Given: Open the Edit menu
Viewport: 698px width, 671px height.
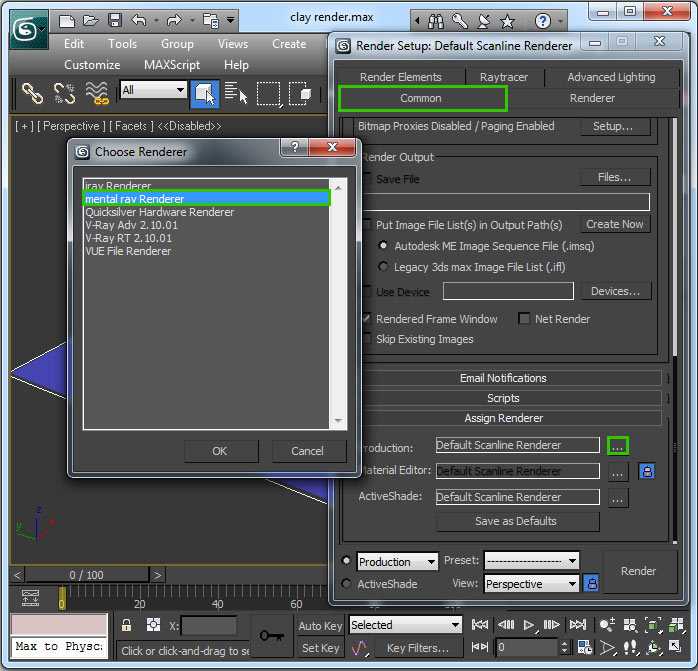Looking at the screenshot, I should coord(74,44).
